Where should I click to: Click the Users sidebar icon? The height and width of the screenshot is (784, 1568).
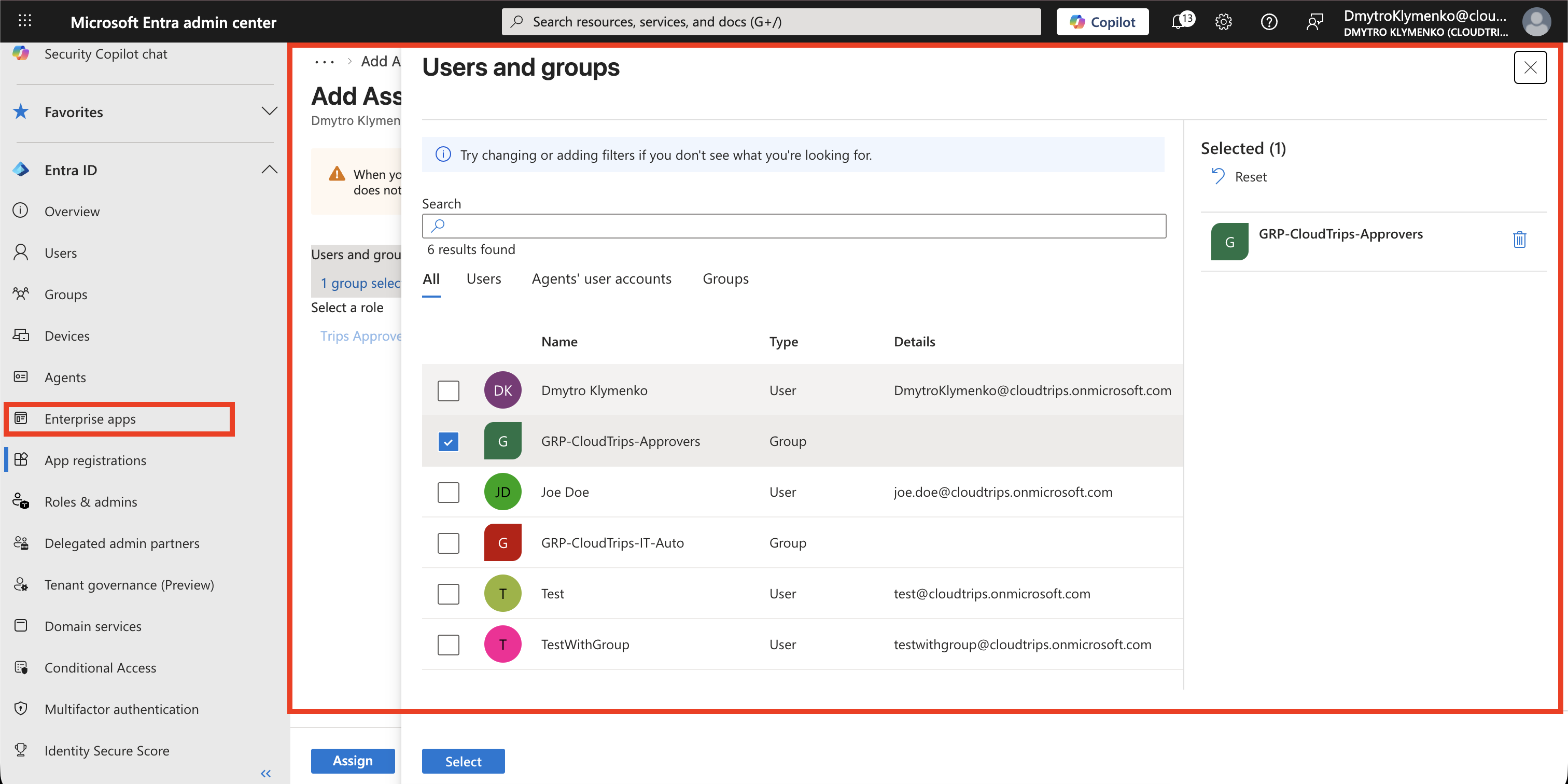(x=21, y=252)
